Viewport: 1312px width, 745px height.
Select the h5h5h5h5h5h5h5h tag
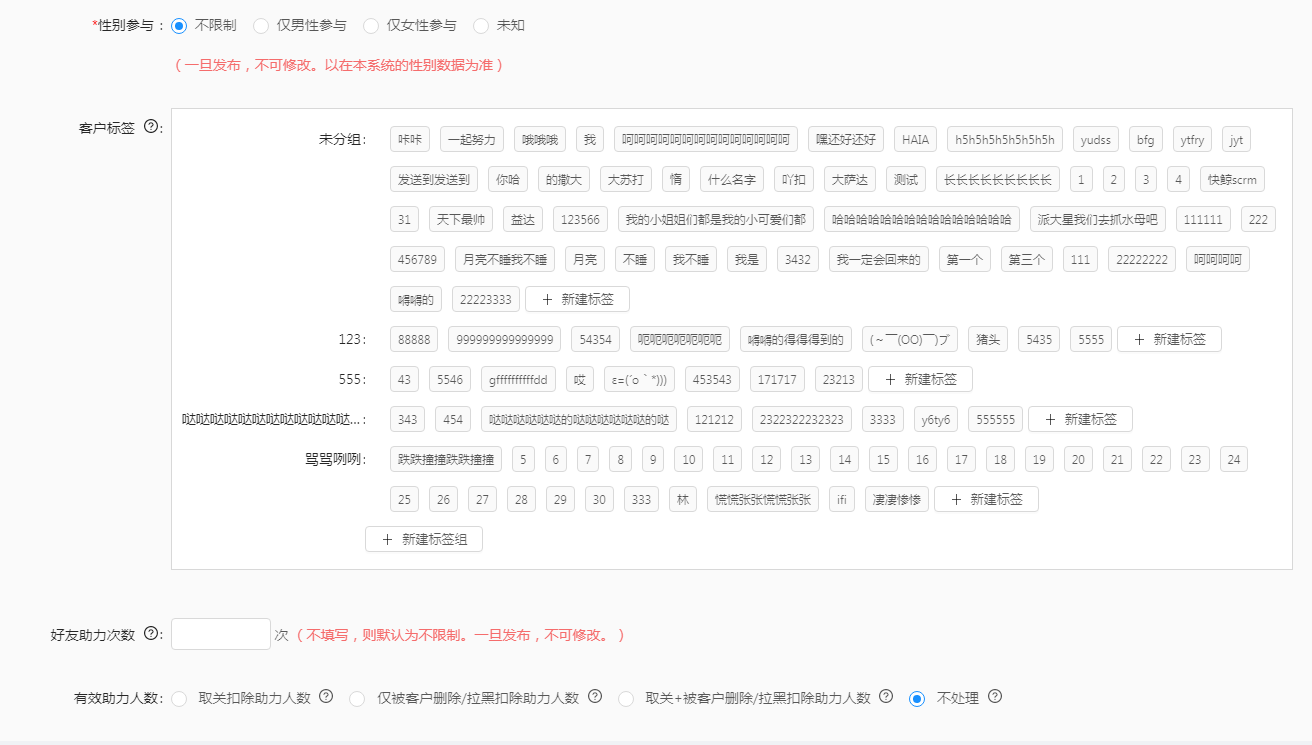point(1005,139)
